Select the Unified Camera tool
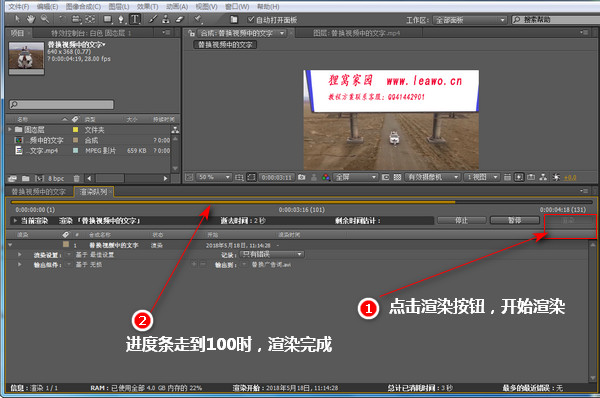This screenshot has width=600, height=398. pyautogui.click(x=76, y=19)
